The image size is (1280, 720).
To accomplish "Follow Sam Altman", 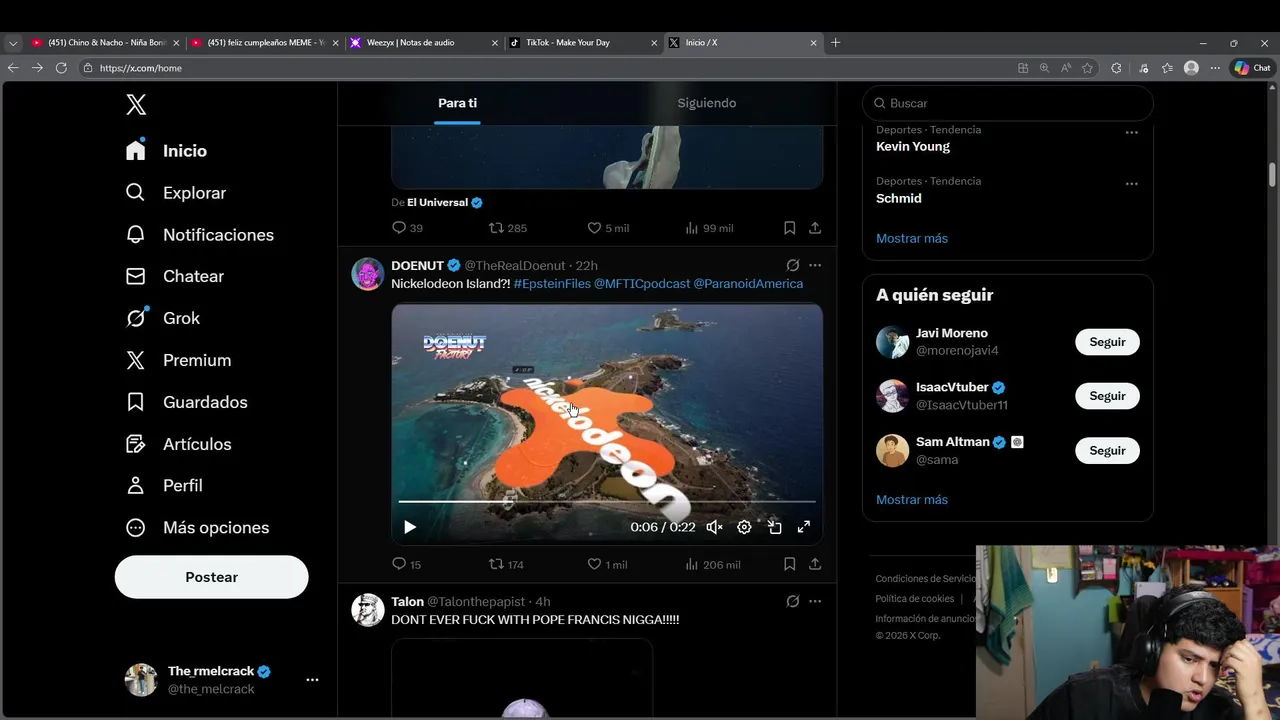I will tap(1107, 451).
